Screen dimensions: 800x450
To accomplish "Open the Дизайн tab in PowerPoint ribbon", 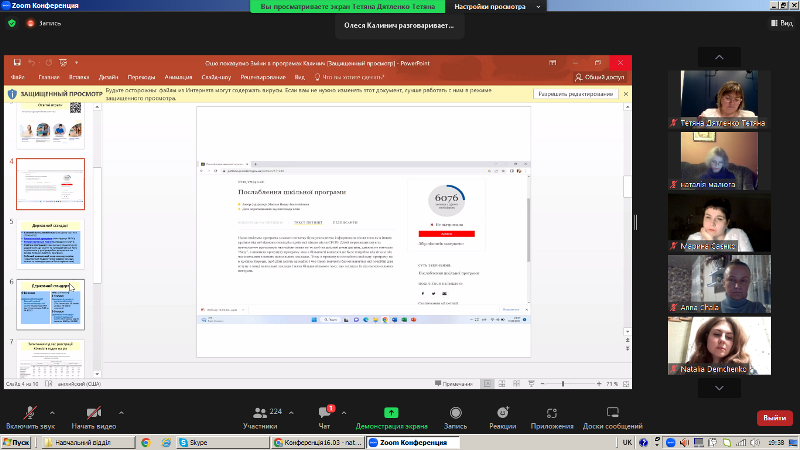I will click(x=109, y=77).
